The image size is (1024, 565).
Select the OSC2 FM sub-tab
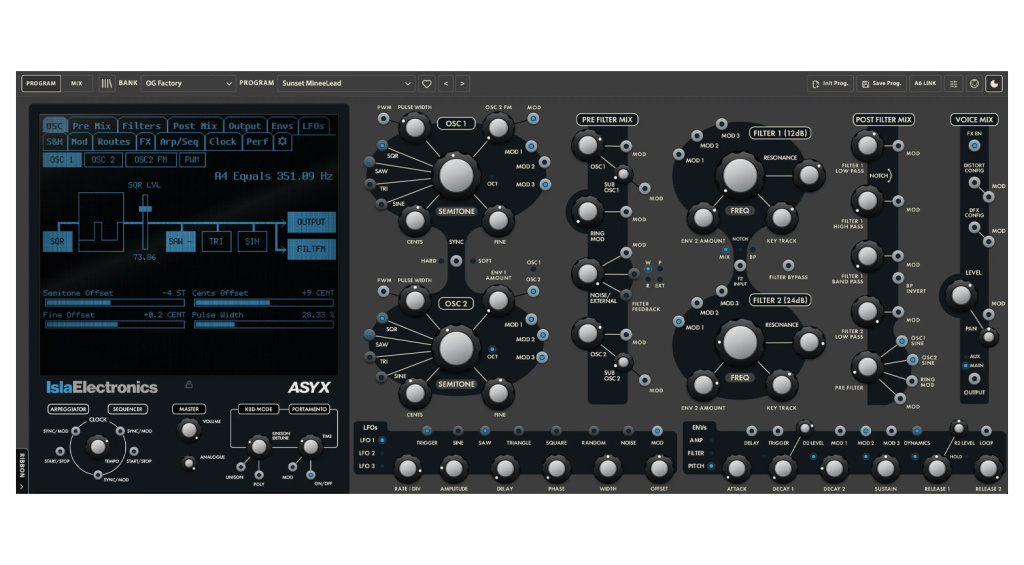click(150, 159)
